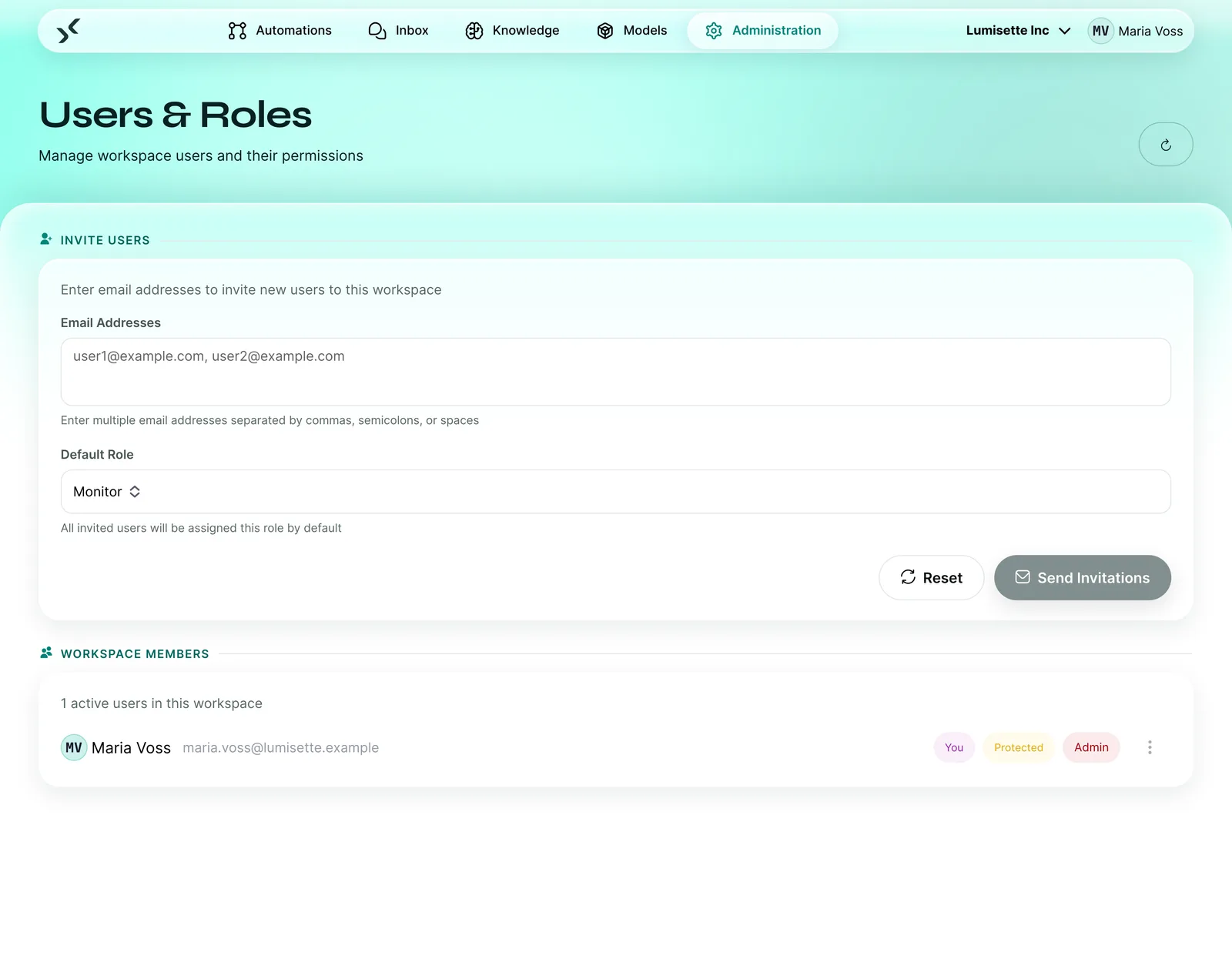
Task: Click the You badge in members list
Action: pyautogui.click(x=954, y=747)
